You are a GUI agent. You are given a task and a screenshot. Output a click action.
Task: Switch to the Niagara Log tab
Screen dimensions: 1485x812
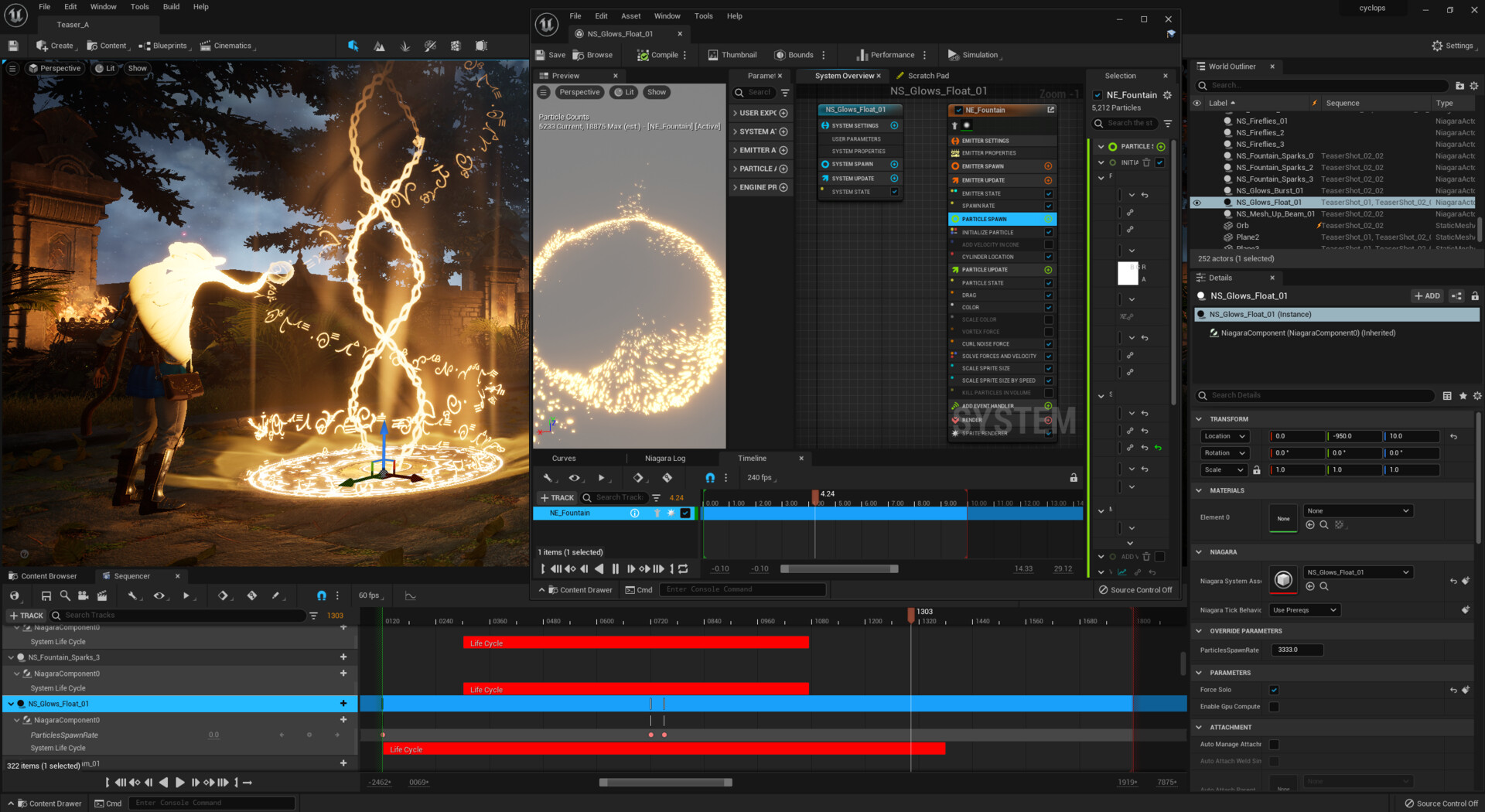click(664, 459)
